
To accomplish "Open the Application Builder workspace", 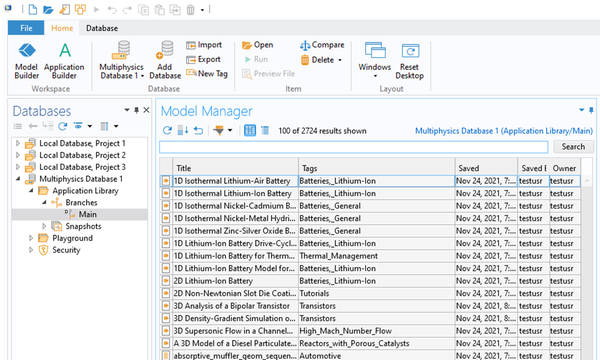I will 64,60.
